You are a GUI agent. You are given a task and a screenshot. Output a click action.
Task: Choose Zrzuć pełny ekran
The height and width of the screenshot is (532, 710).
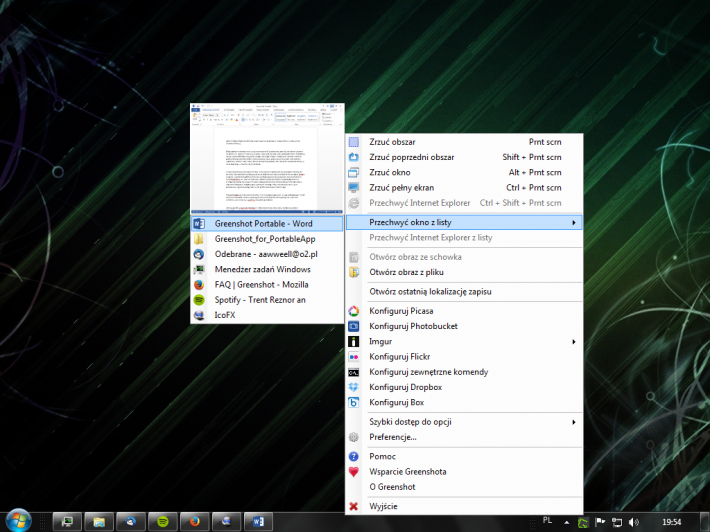coord(465,188)
